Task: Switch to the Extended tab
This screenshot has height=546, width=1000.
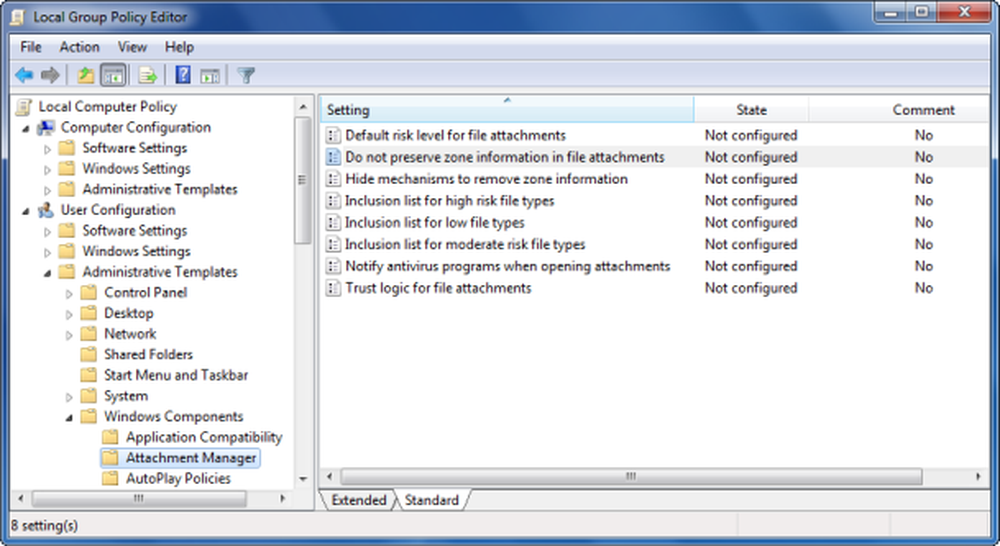Action: click(358, 500)
